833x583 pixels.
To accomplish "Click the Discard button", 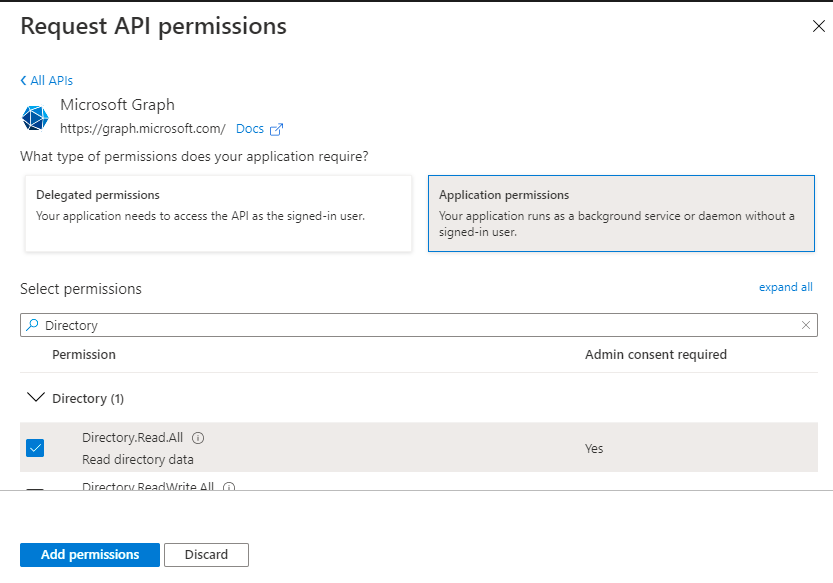I will [206, 555].
